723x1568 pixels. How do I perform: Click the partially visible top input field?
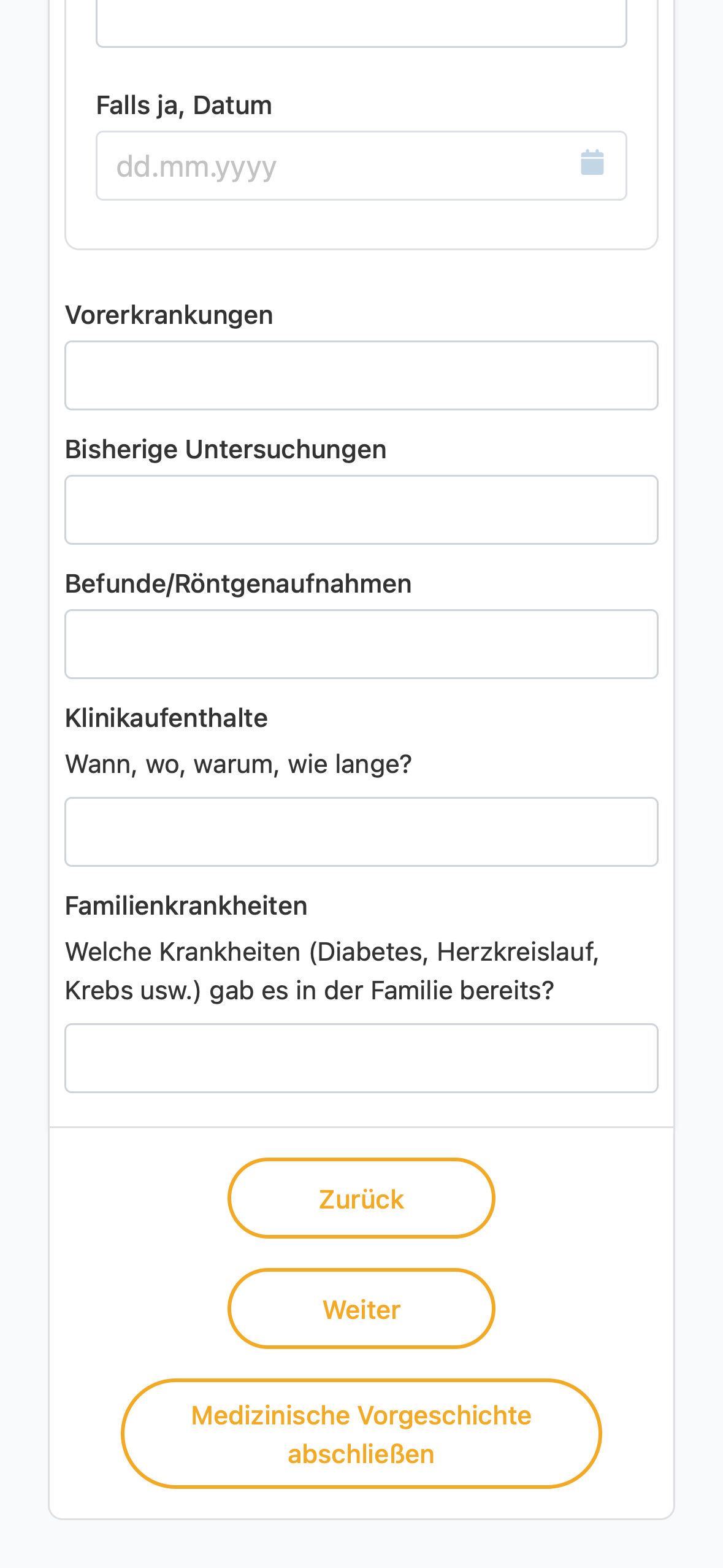pyautogui.click(x=361, y=23)
